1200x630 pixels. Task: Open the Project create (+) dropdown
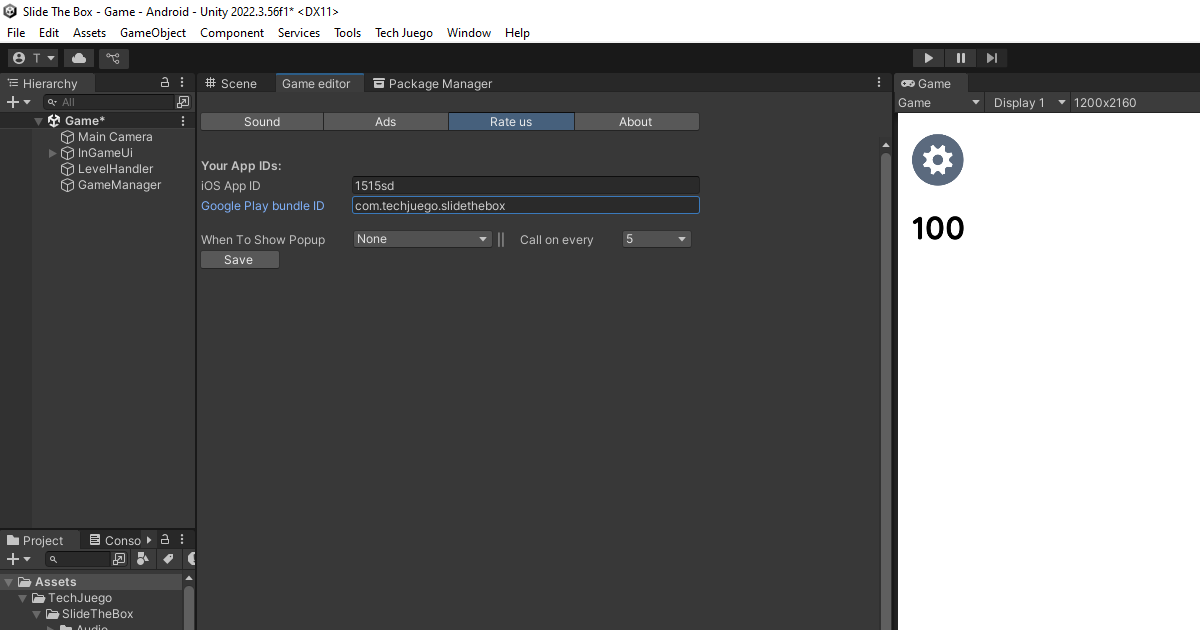pos(19,559)
